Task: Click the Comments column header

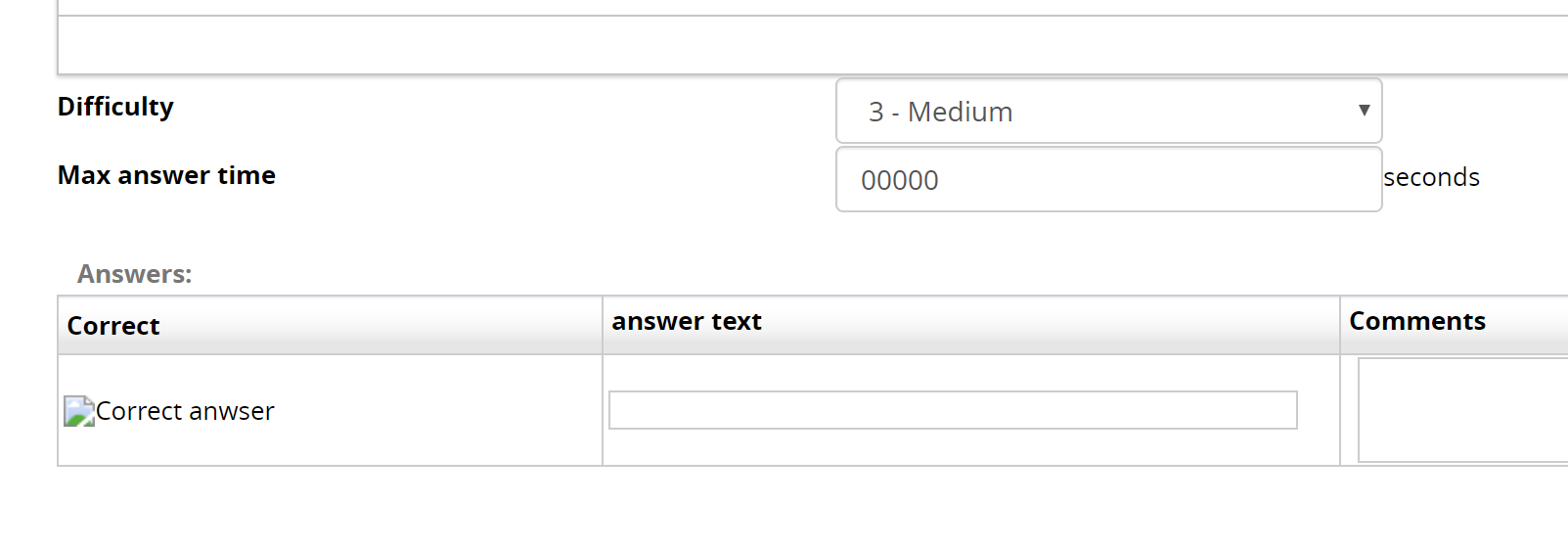Action: pyautogui.click(x=1417, y=322)
